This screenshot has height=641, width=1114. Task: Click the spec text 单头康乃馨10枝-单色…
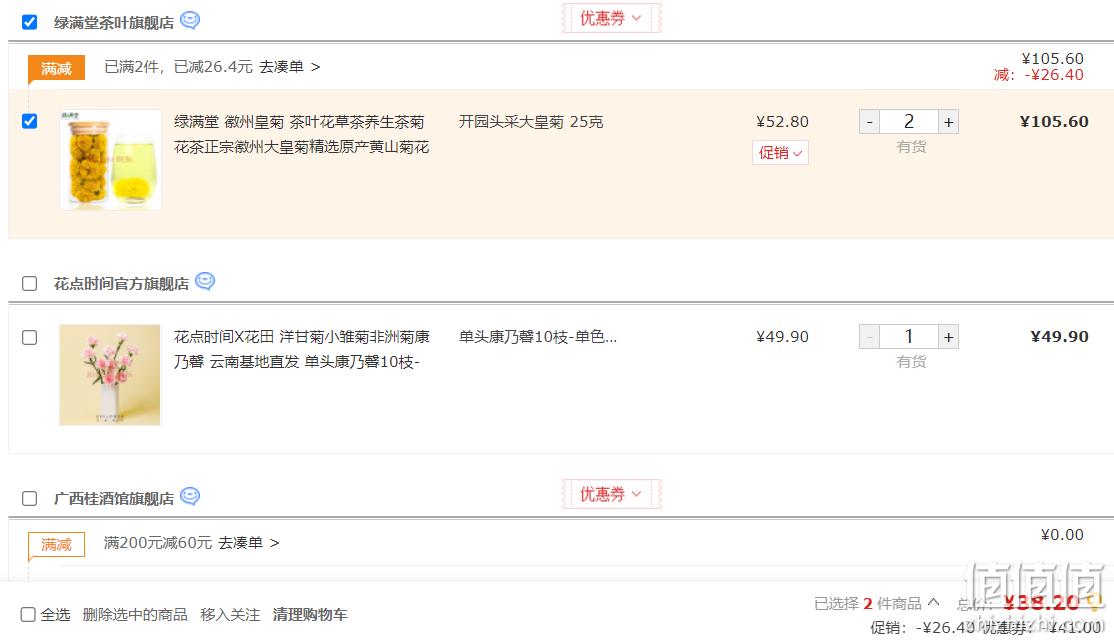pyautogui.click(x=538, y=336)
